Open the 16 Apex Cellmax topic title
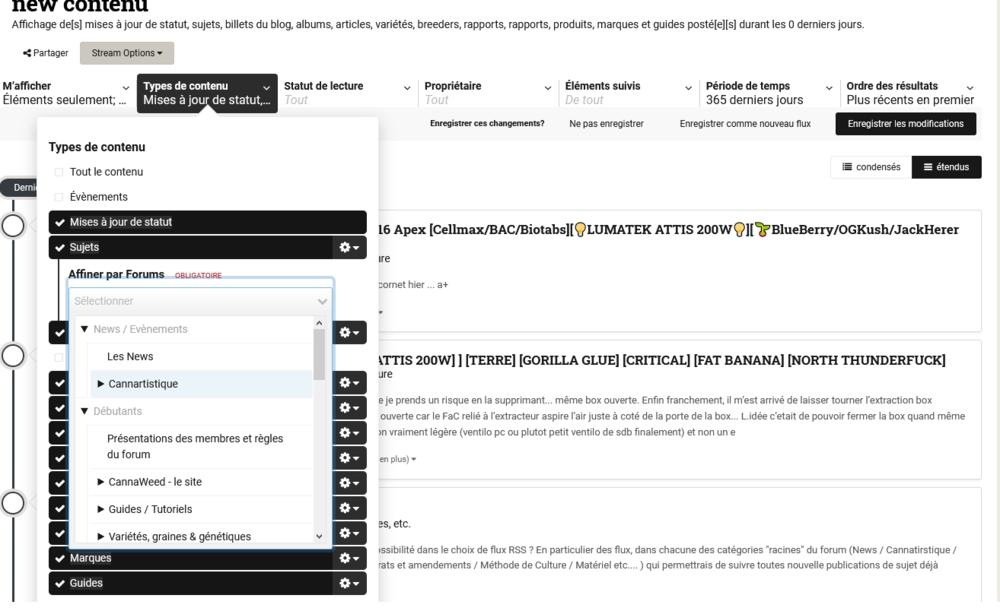 668,230
